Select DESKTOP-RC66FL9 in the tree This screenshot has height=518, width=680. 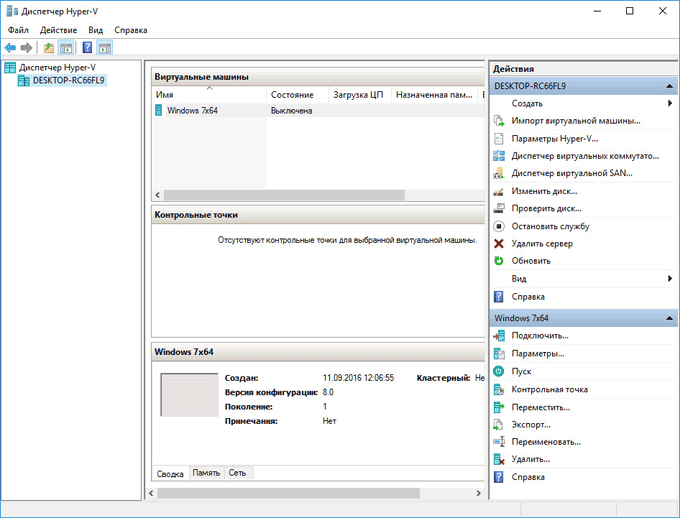68,80
